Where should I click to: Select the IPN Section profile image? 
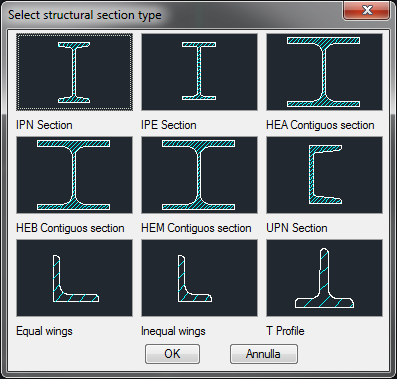tap(74, 72)
